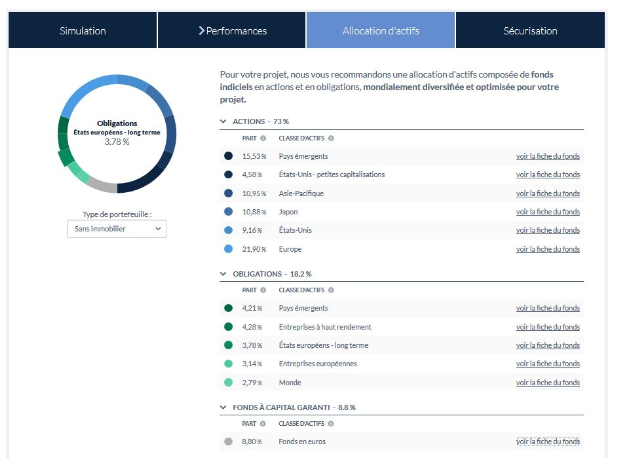Click the grey segment of the donut chart
The width and height of the screenshot is (622, 471).
103,186
